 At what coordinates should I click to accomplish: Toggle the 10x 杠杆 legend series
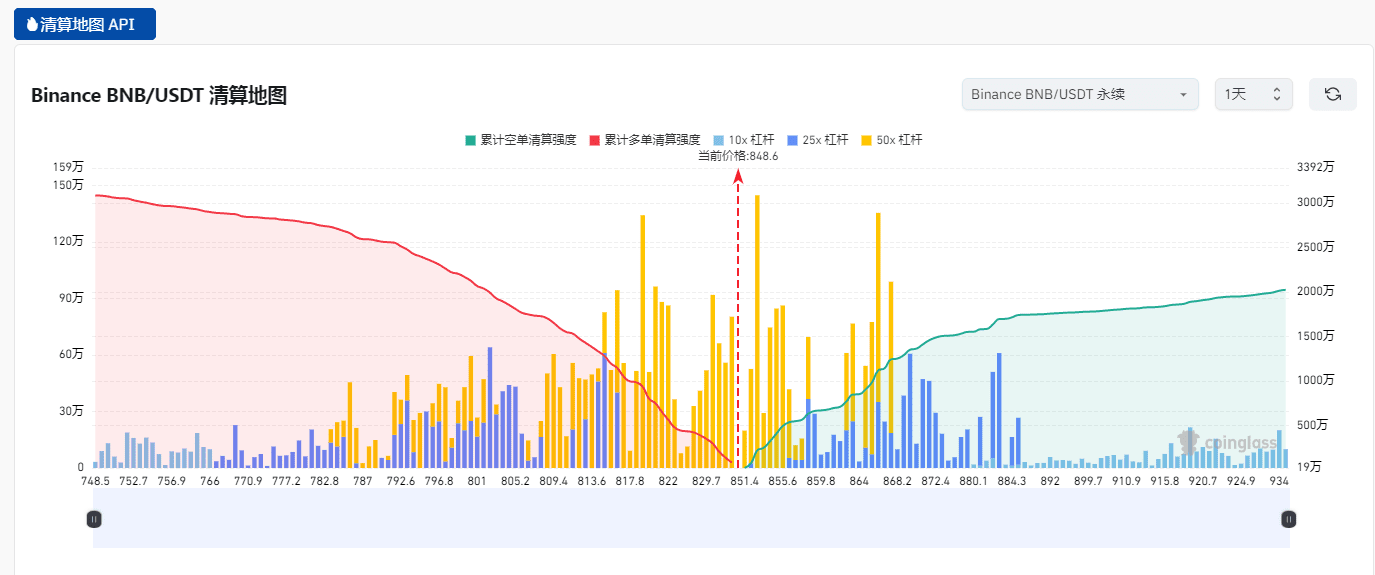(744, 140)
